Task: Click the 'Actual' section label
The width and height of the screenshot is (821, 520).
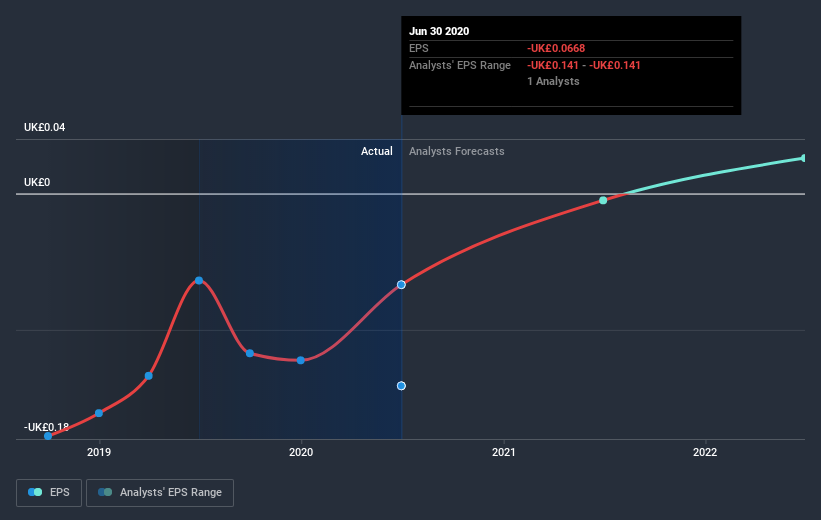Action: click(376, 151)
